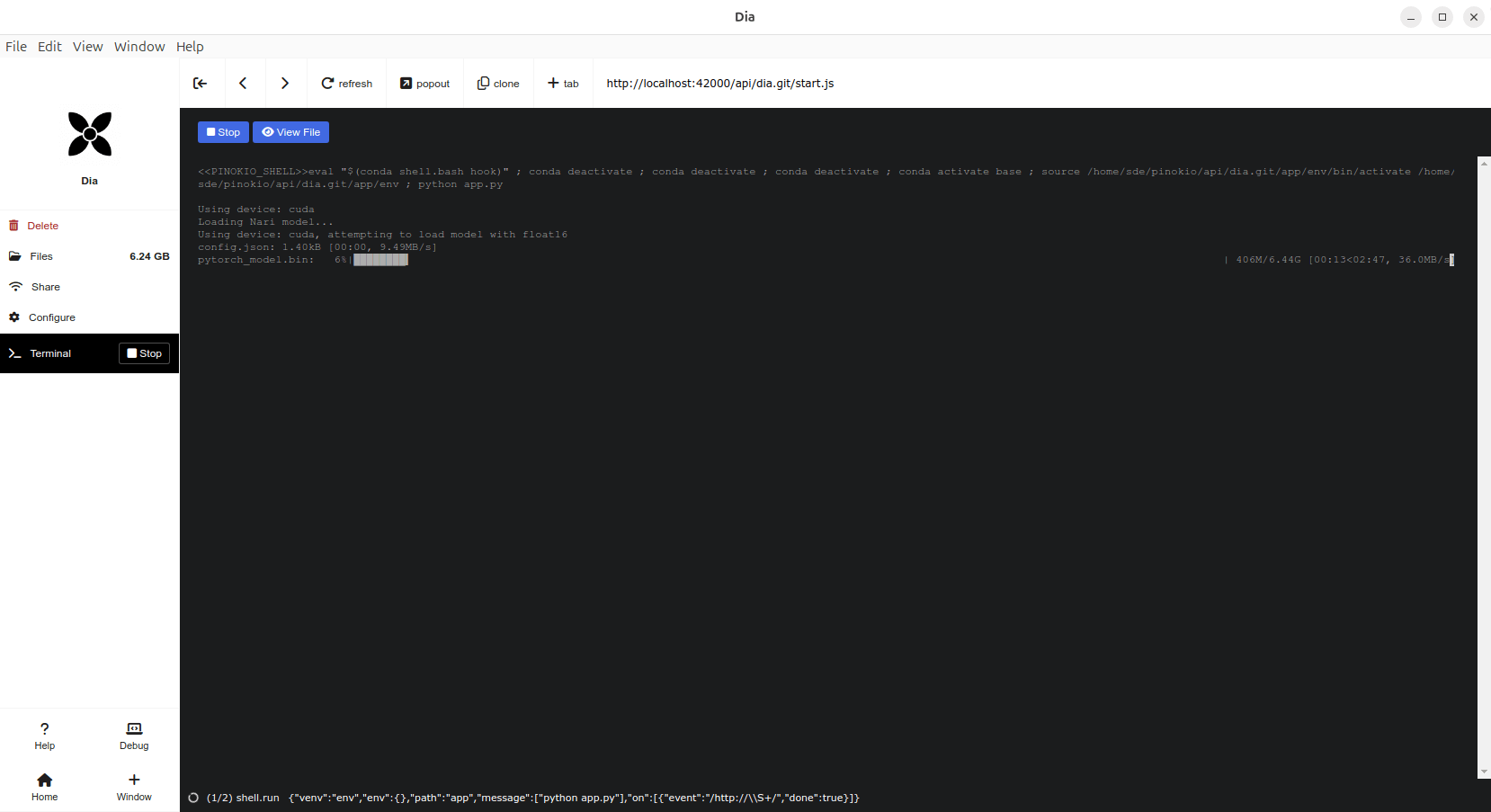
Task: Open the Help icon at bottom left
Action: click(44, 735)
